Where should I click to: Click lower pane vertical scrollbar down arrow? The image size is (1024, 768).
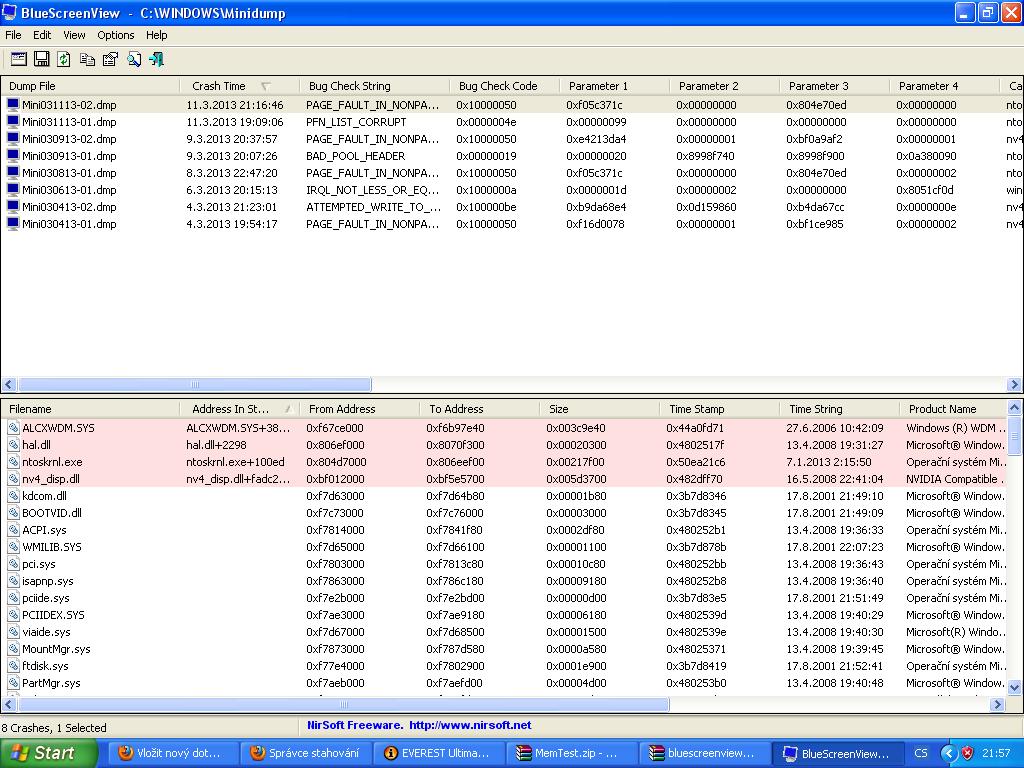[1014, 687]
